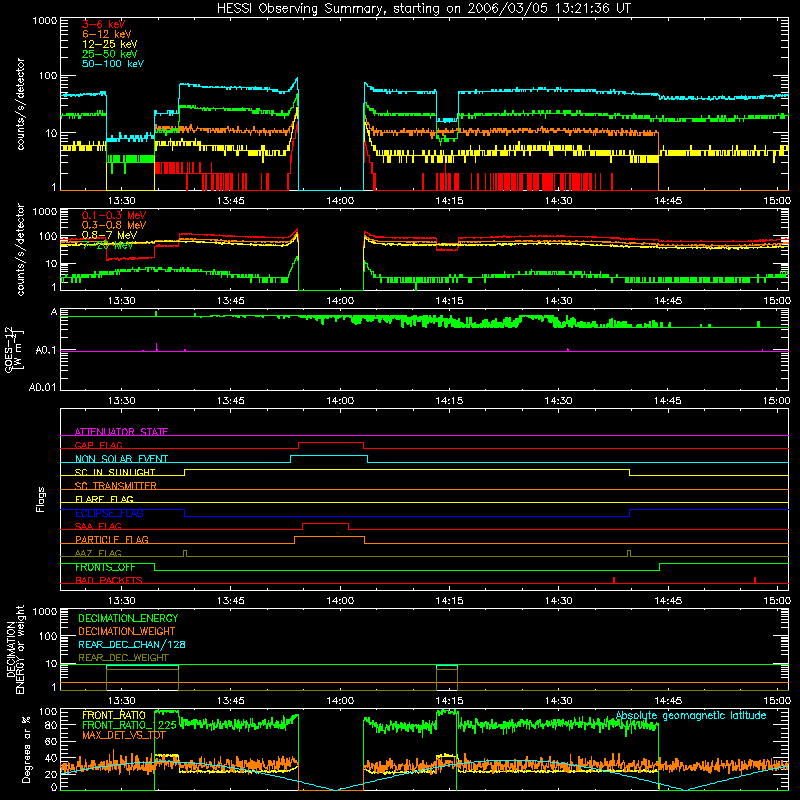
Task: Select the FRONT_RATIO_1225 legend label
Action: (x=129, y=725)
